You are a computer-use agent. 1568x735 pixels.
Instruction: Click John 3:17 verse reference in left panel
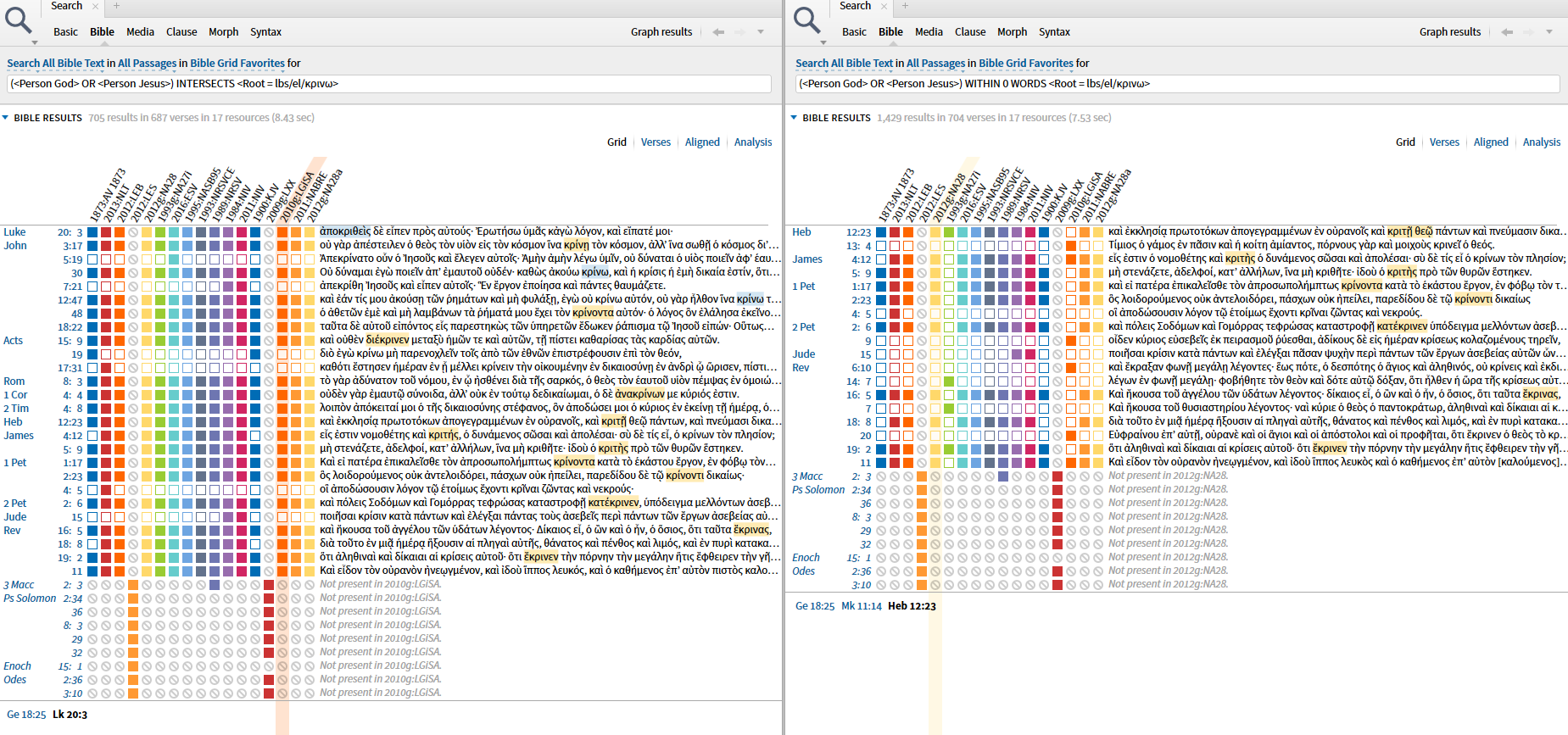tap(73, 246)
